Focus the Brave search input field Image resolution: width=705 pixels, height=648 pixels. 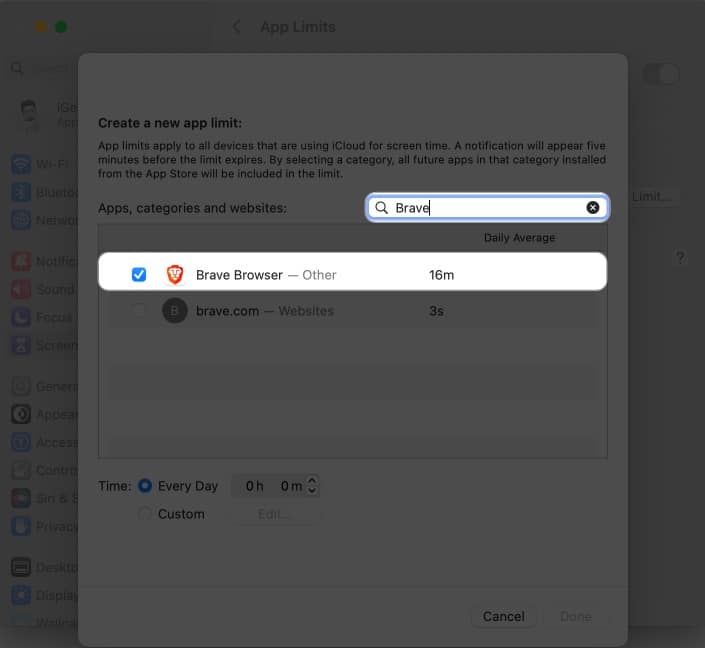[487, 208]
